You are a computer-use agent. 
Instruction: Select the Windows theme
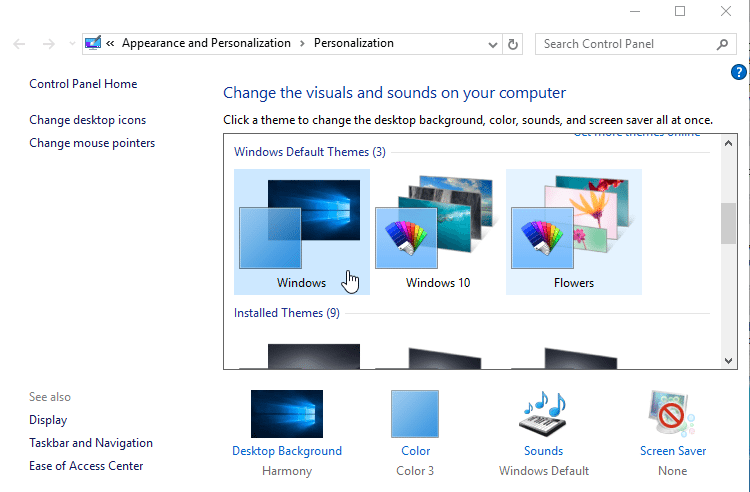[x=301, y=232]
